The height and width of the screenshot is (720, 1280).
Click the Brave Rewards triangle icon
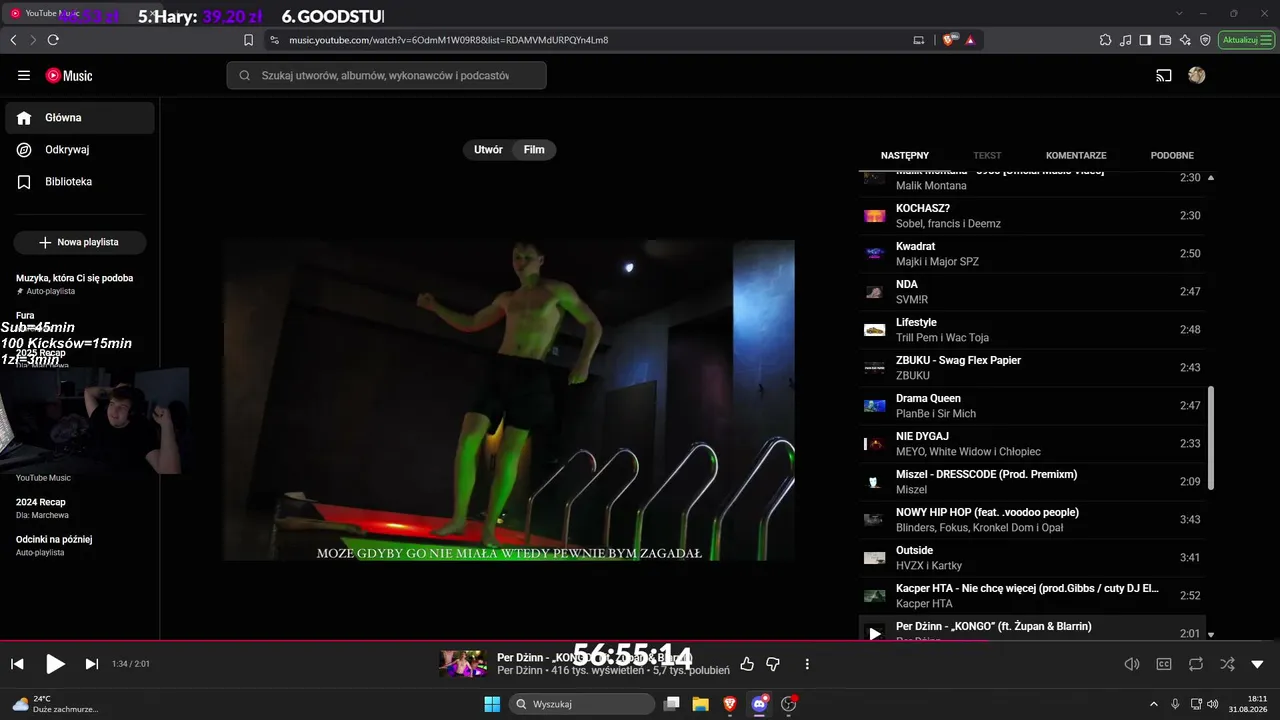point(970,40)
